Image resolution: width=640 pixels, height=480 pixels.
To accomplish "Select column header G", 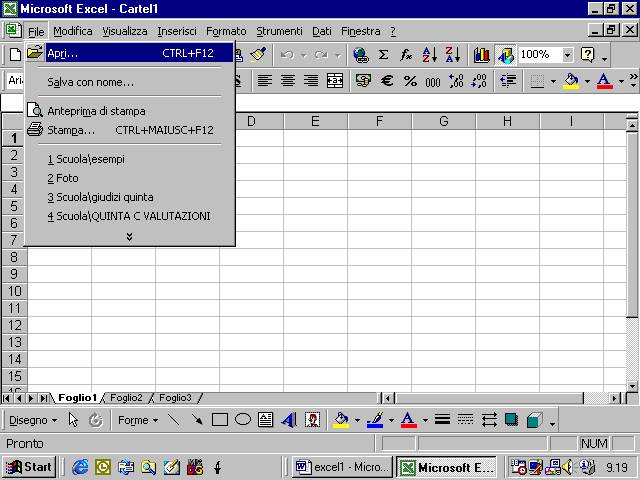I will point(444,121).
